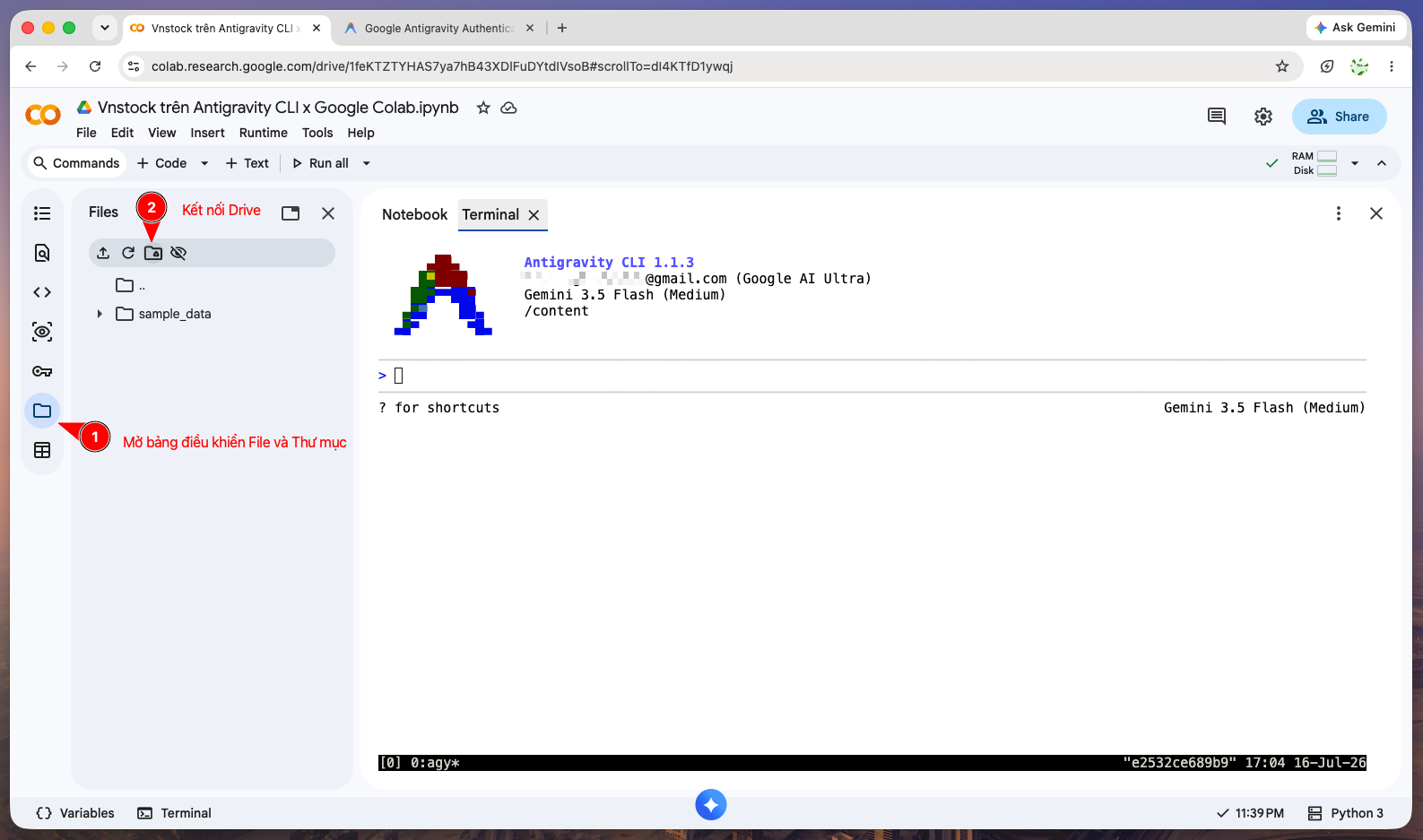Image resolution: width=1423 pixels, height=840 pixels.
Task: Upload a file to session storage
Action: point(103,253)
